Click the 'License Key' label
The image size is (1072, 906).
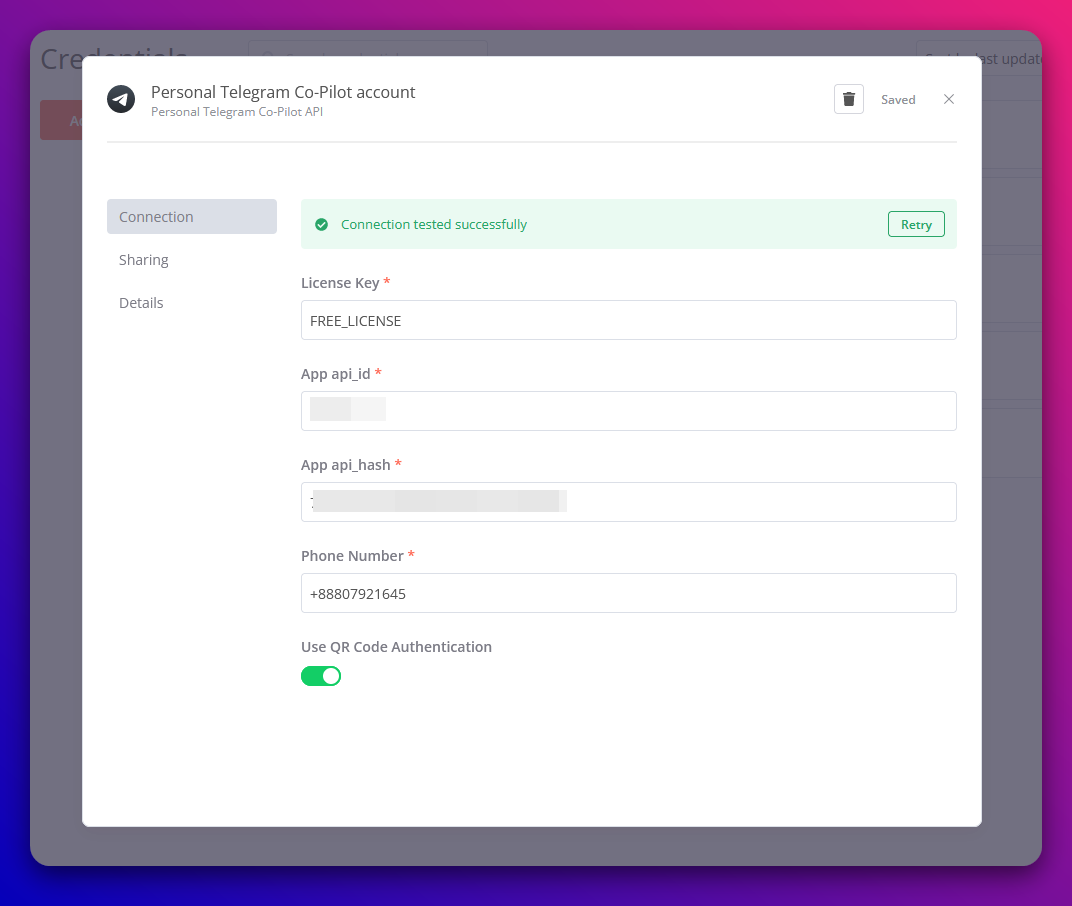tap(340, 283)
